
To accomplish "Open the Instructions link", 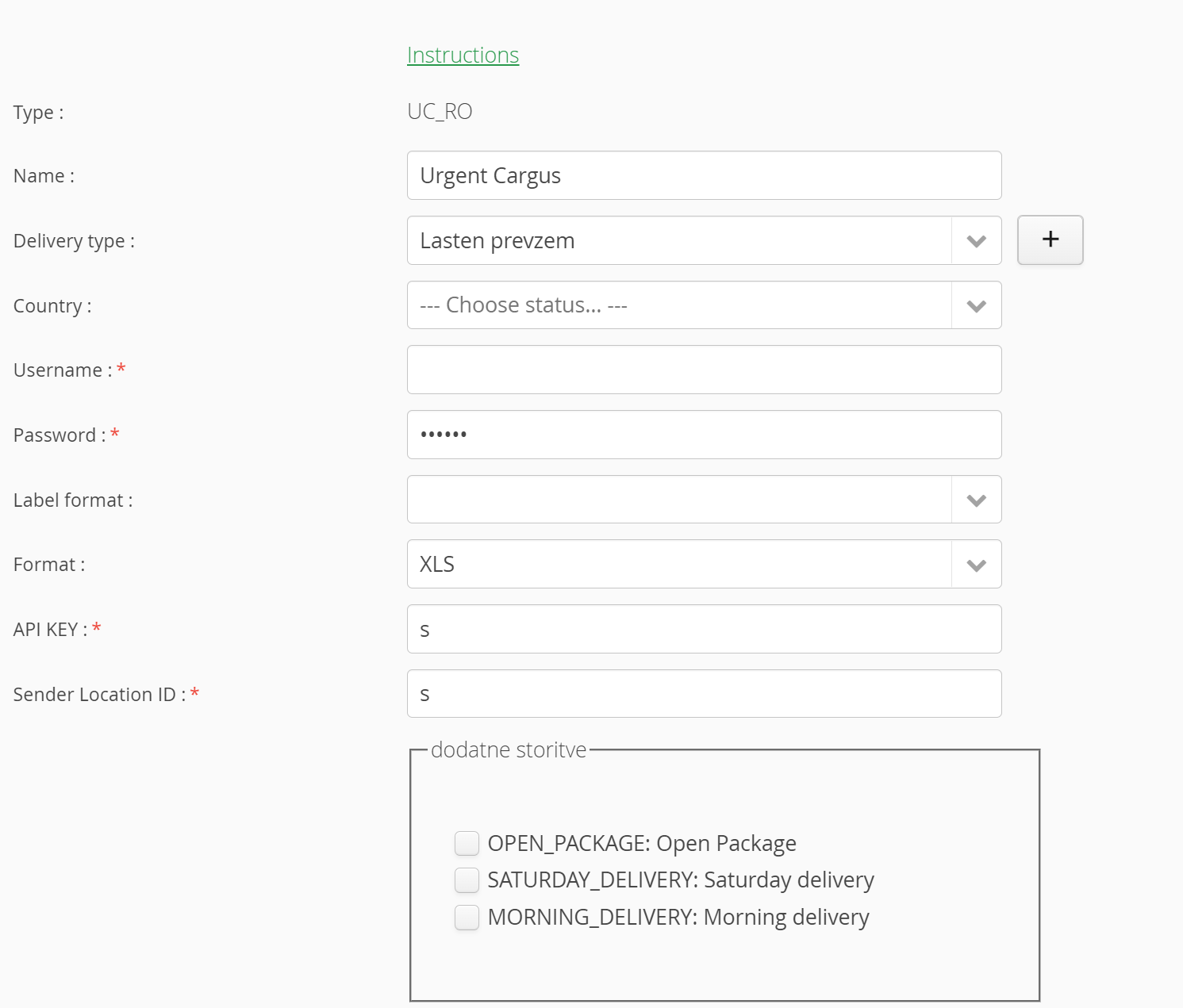I will click(463, 55).
